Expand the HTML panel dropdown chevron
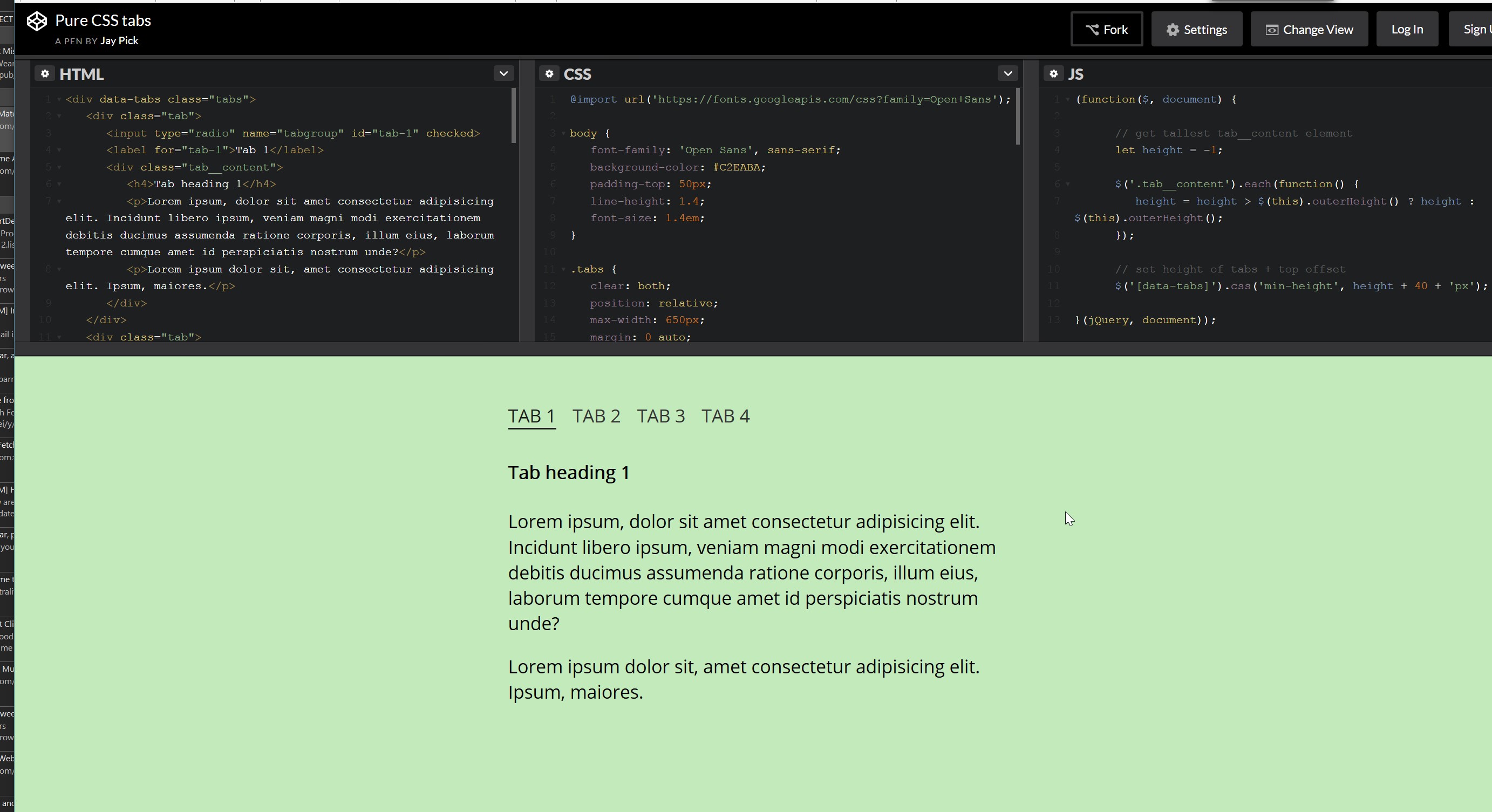 pos(503,73)
